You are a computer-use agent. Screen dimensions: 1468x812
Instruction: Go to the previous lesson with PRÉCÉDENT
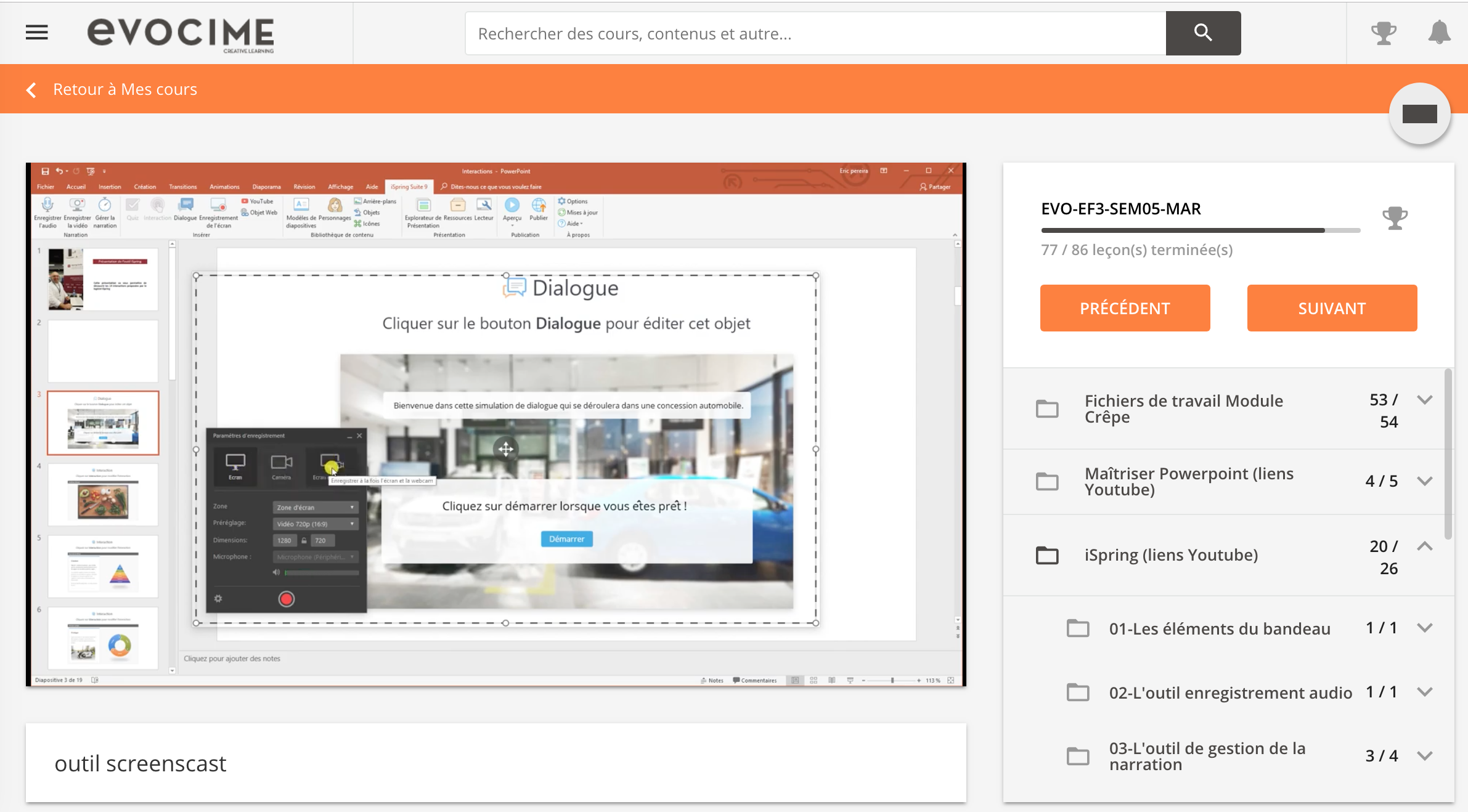(1125, 308)
